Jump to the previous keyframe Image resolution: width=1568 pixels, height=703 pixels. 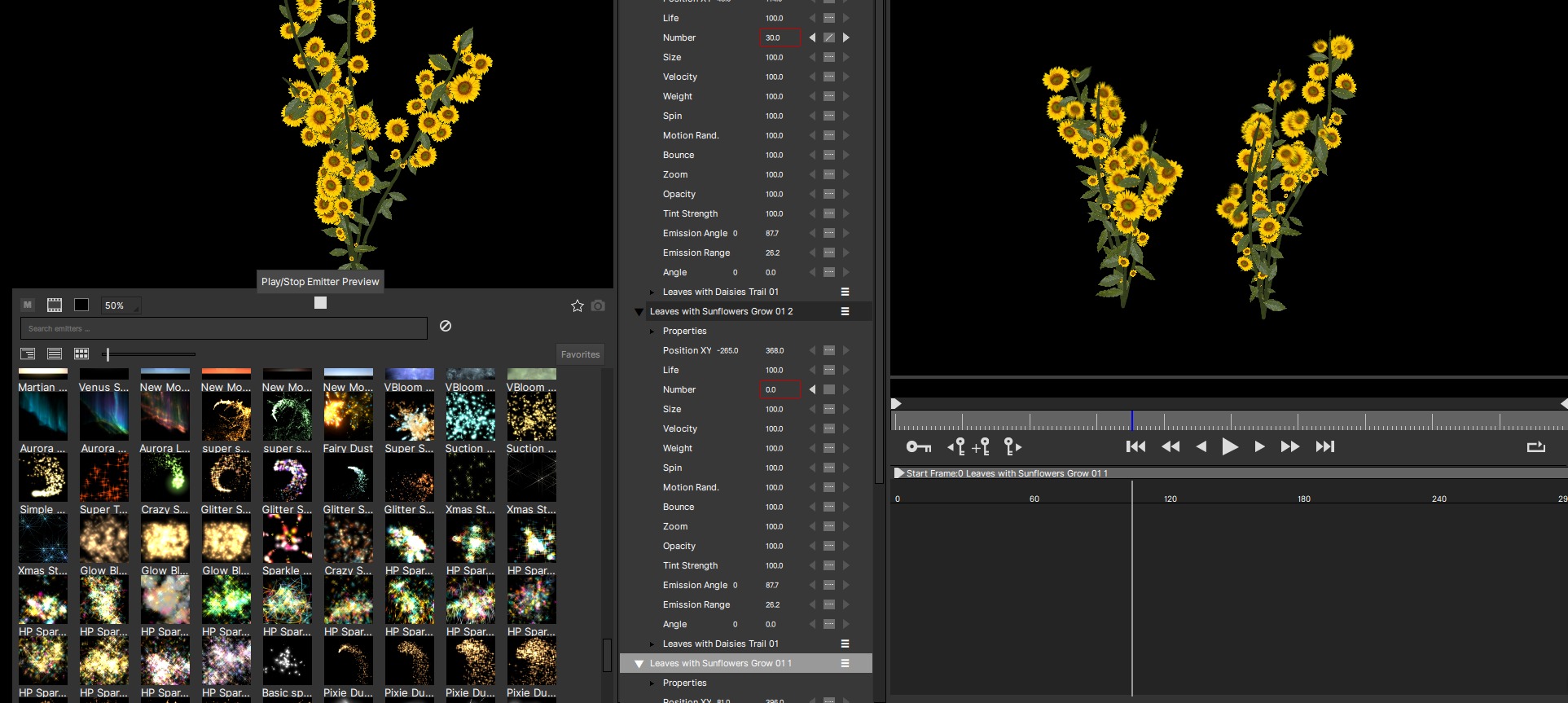[955, 446]
